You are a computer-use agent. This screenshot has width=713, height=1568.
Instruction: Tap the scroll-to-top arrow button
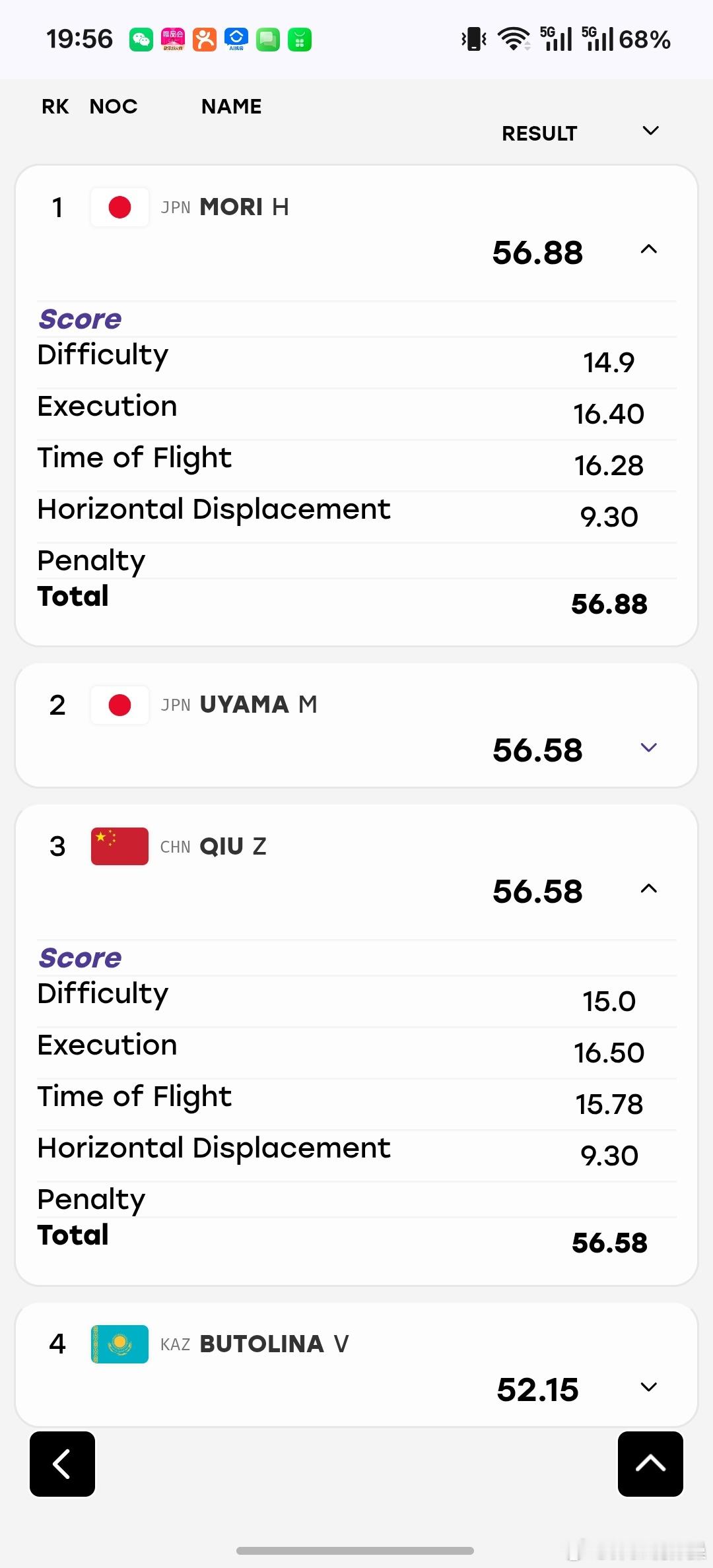coord(650,1464)
